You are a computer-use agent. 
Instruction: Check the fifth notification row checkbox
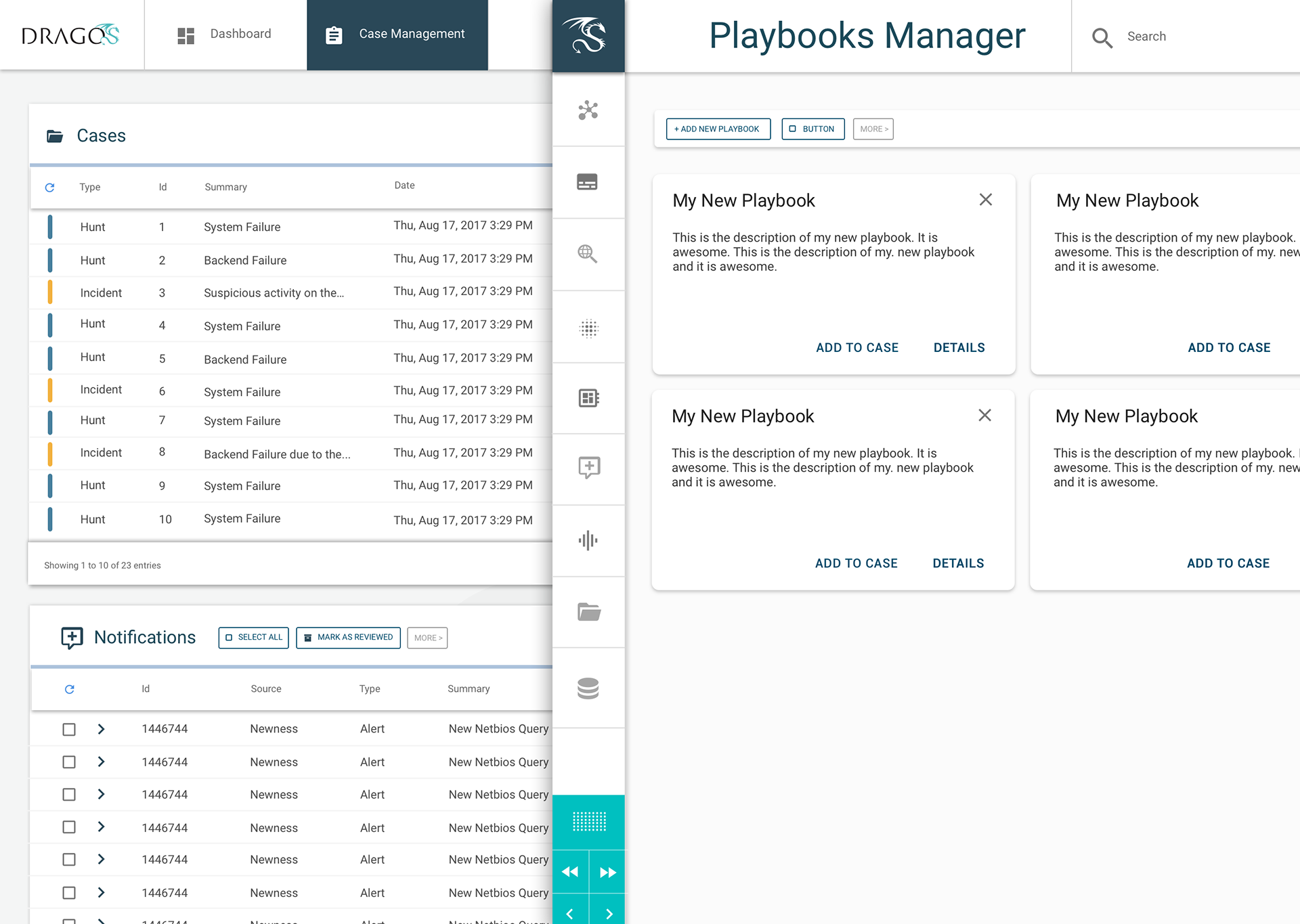(x=69, y=859)
